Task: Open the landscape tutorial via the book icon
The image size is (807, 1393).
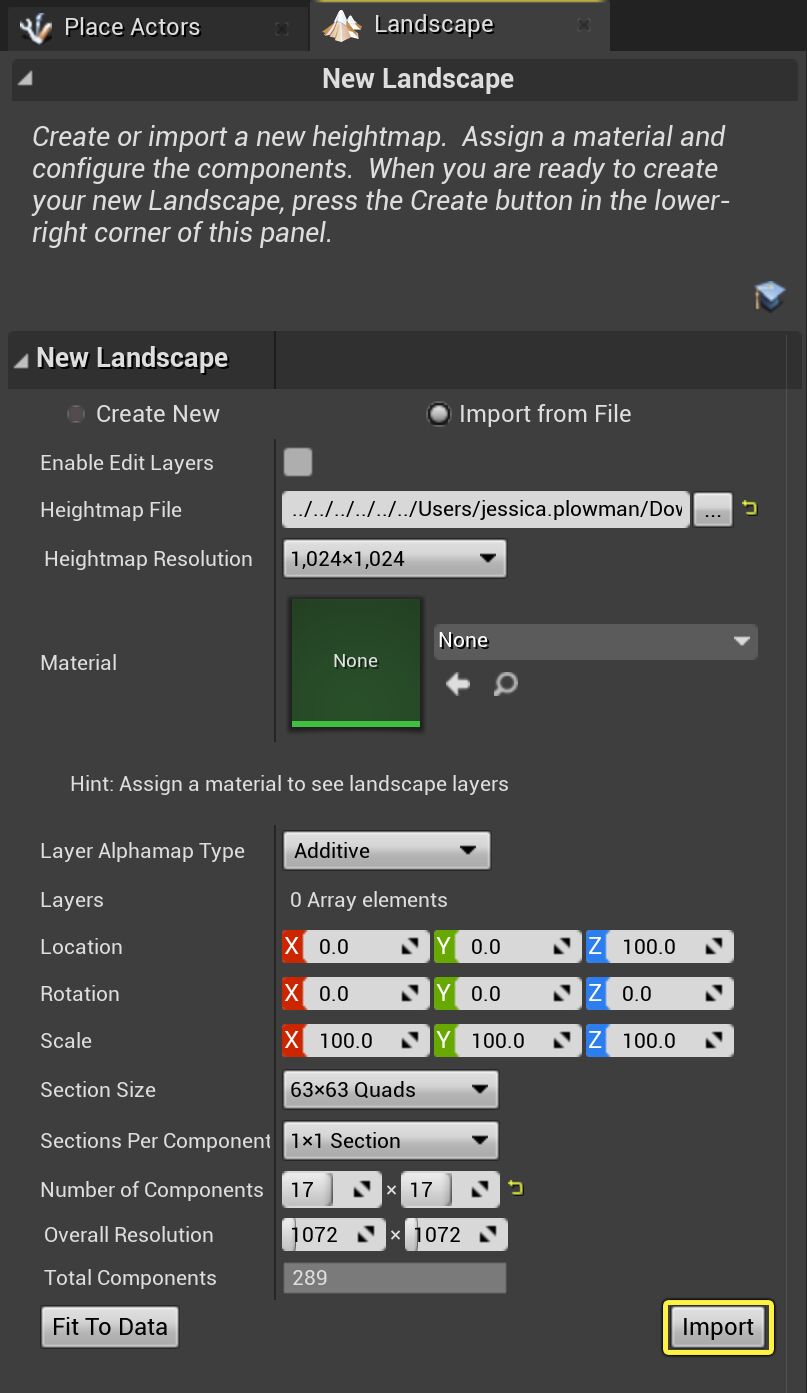Action: pos(769,295)
